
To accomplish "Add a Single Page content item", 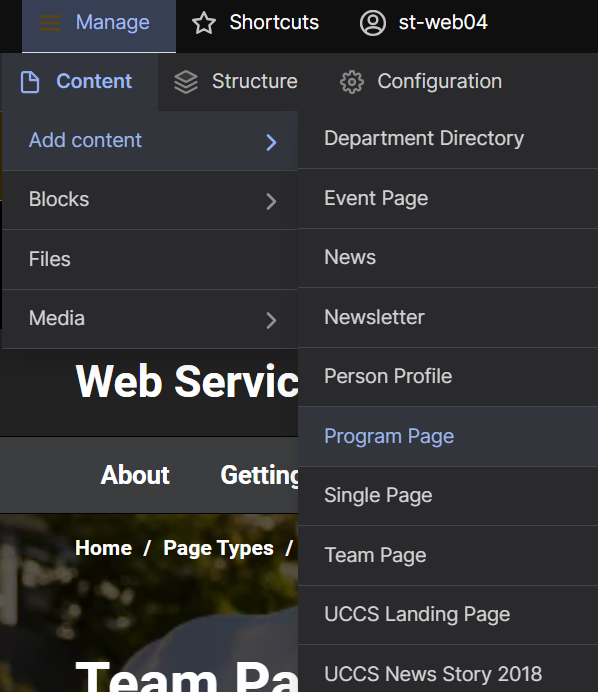I will coord(448,496).
